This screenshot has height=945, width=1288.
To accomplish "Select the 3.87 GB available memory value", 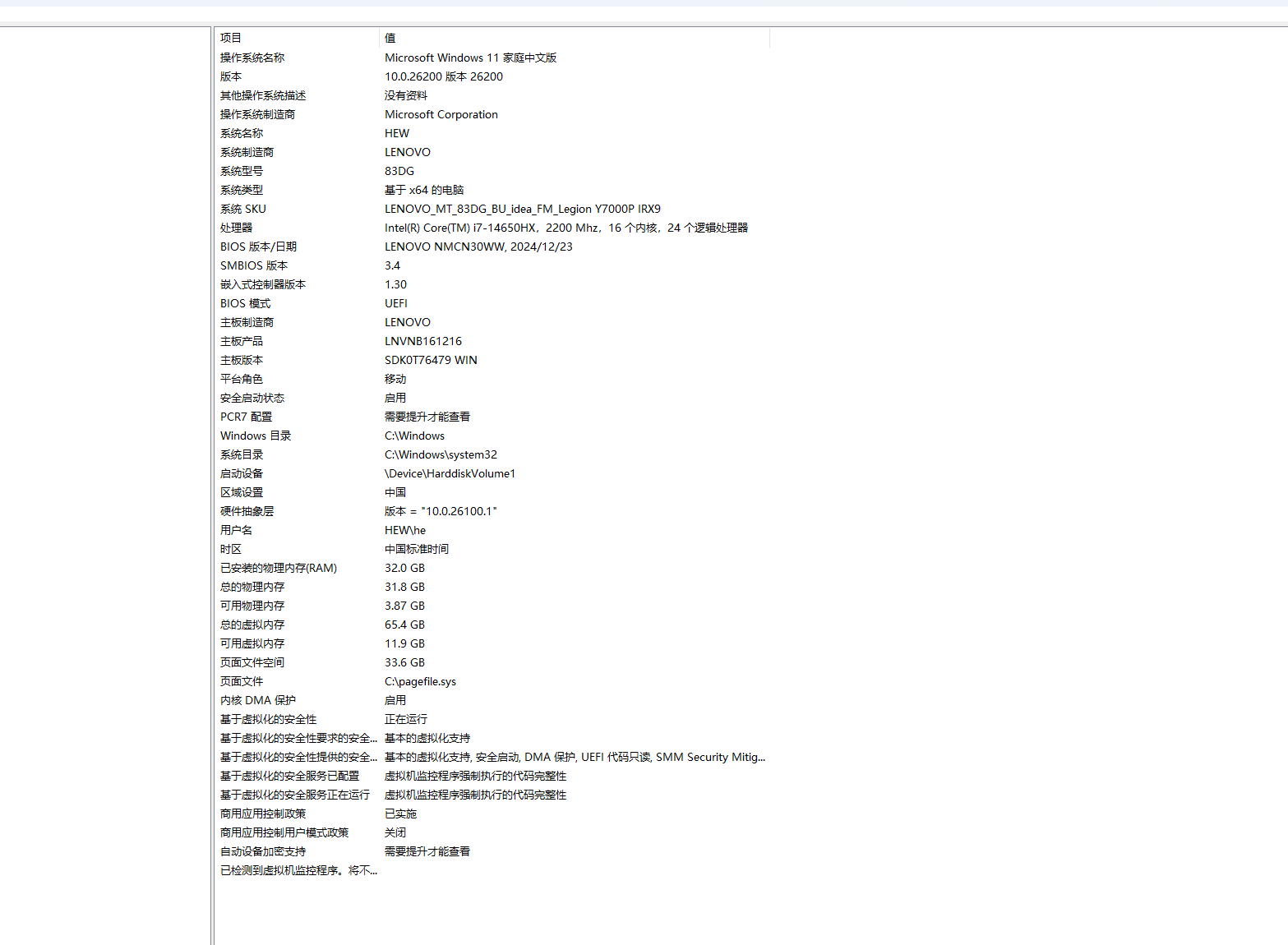I will (x=404, y=606).
